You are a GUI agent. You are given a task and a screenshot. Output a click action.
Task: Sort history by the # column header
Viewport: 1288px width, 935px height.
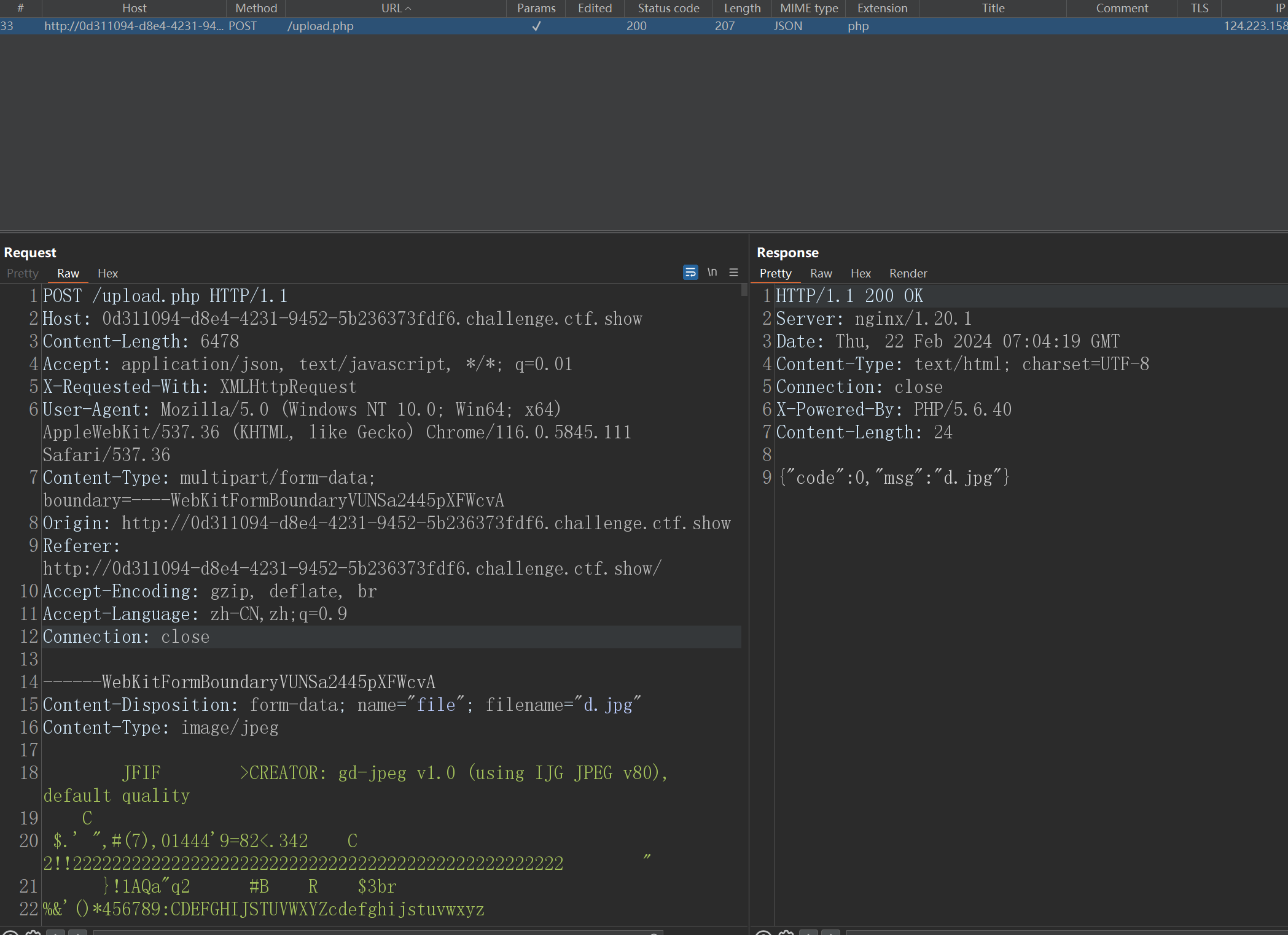(x=20, y=8)
